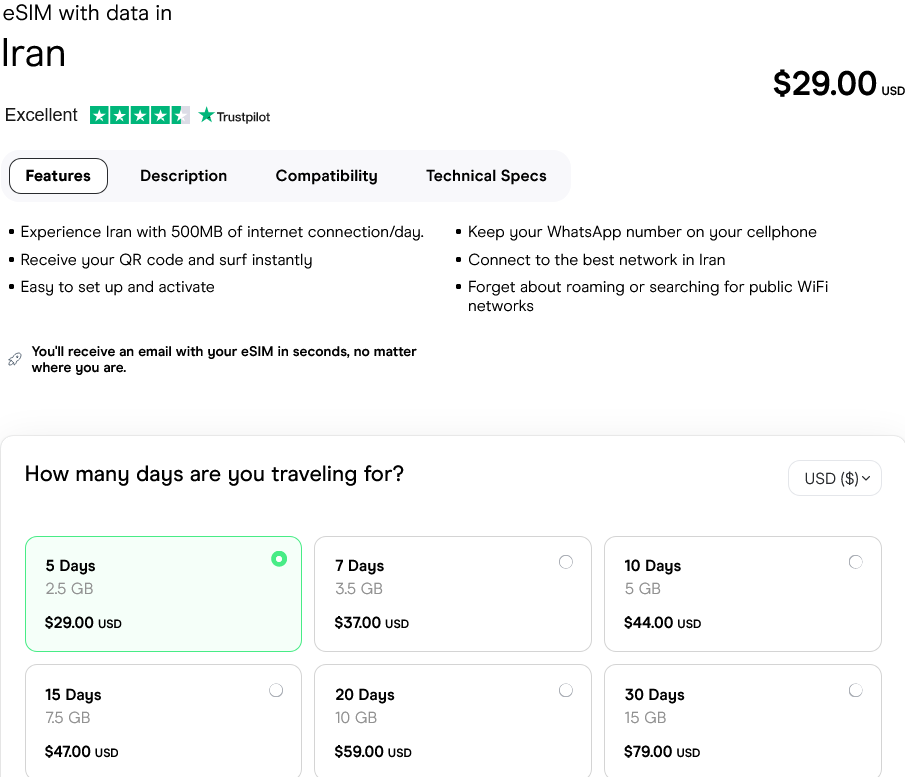The width and height of the screenshot is (905, 777).
Task: Show the Technical Specs tab
Action: (x=486, y=176)
